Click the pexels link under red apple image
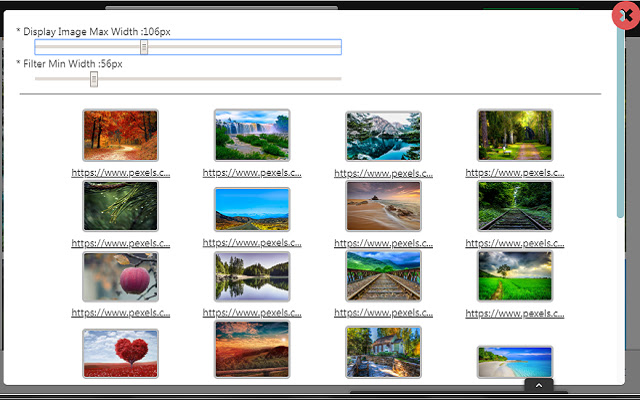 (120, 312)
